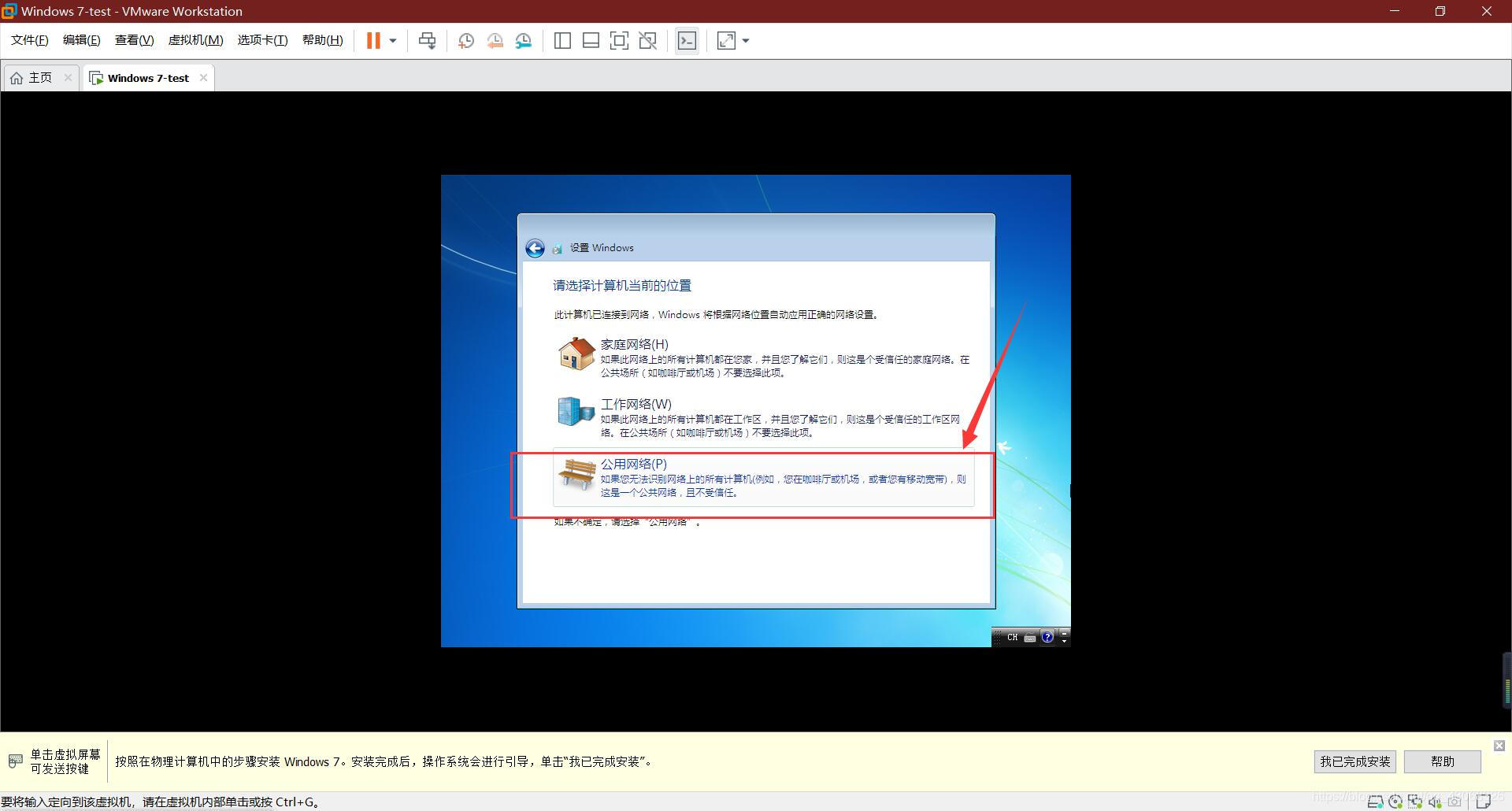Pause the virtual machine
Viewport: 1512px width, 811px height.
tap(373, 40)
